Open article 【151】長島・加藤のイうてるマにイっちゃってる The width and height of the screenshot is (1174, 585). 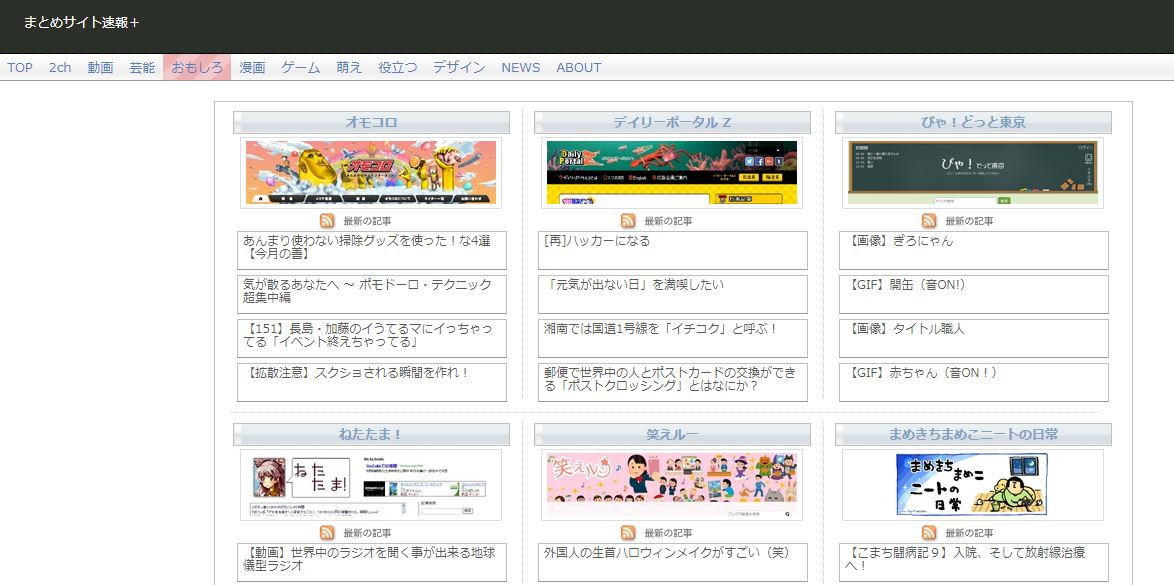372,339
